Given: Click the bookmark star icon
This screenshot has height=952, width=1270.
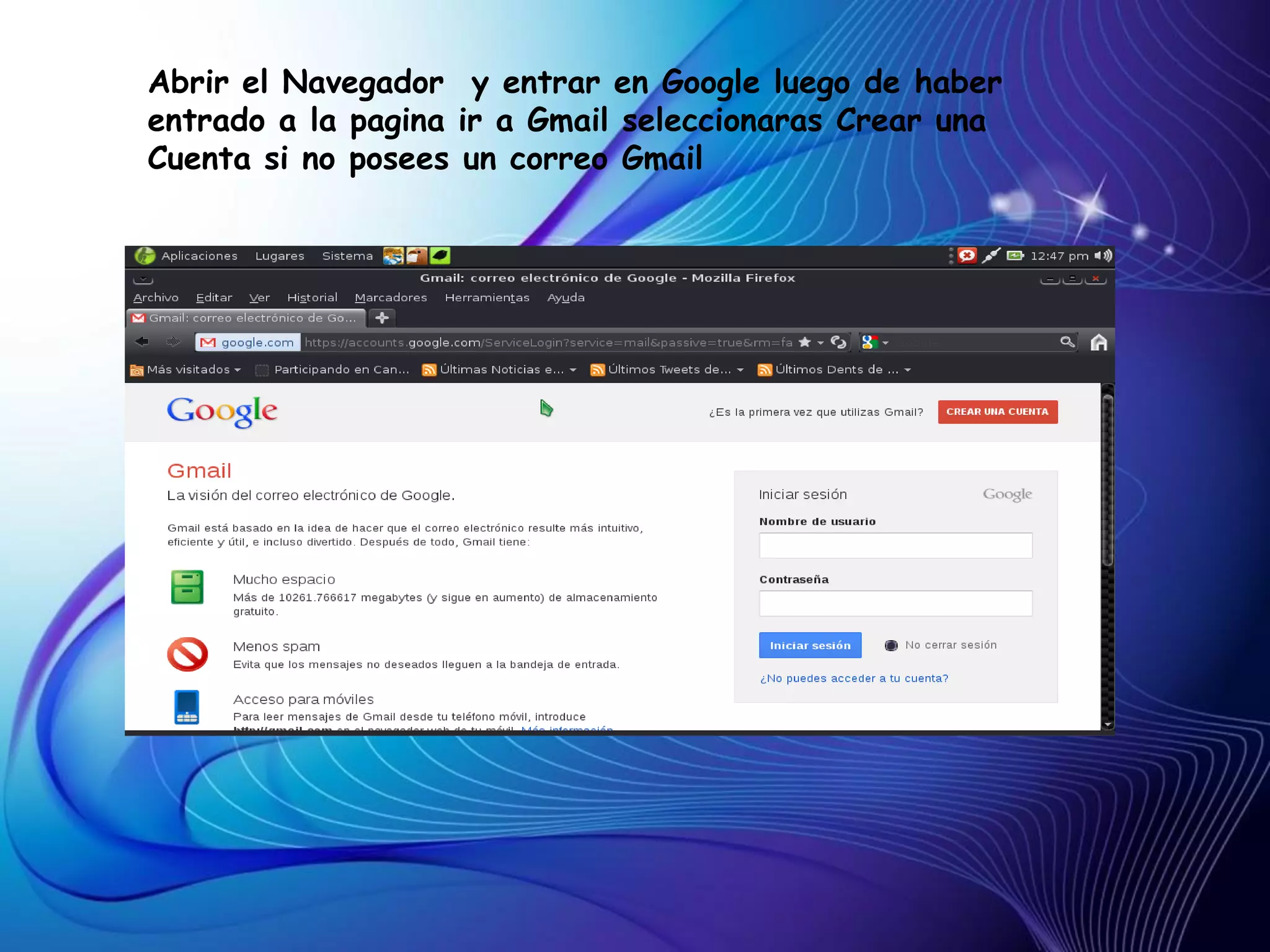Looking at the screenshot, I should (805, 342).
